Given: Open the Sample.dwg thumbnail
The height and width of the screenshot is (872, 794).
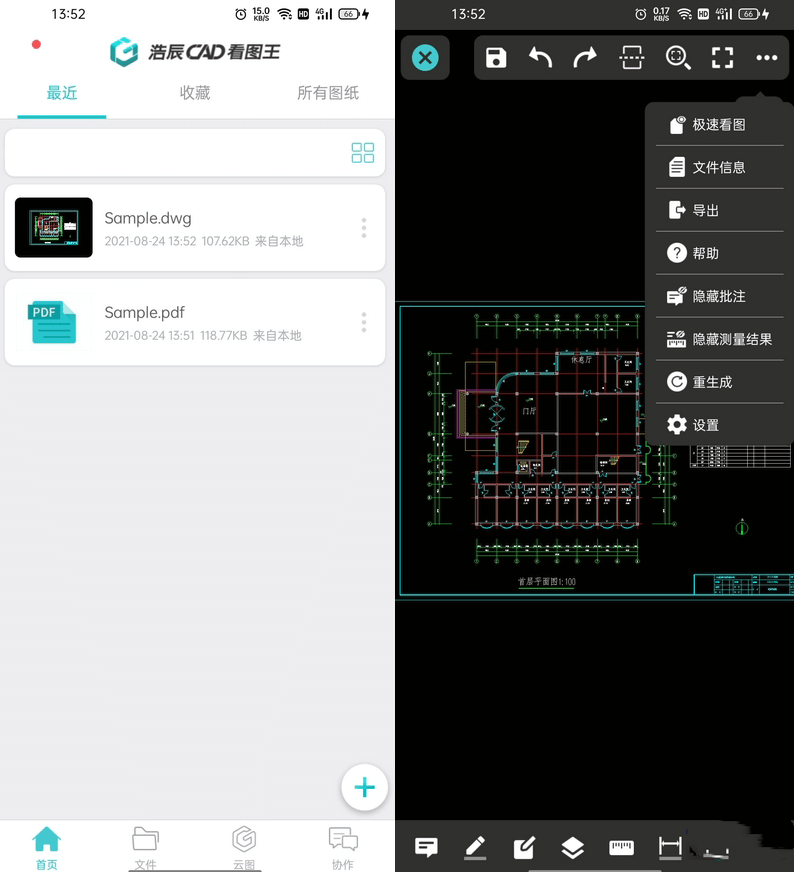Looking at the screenshot, I should coord(54,228).
